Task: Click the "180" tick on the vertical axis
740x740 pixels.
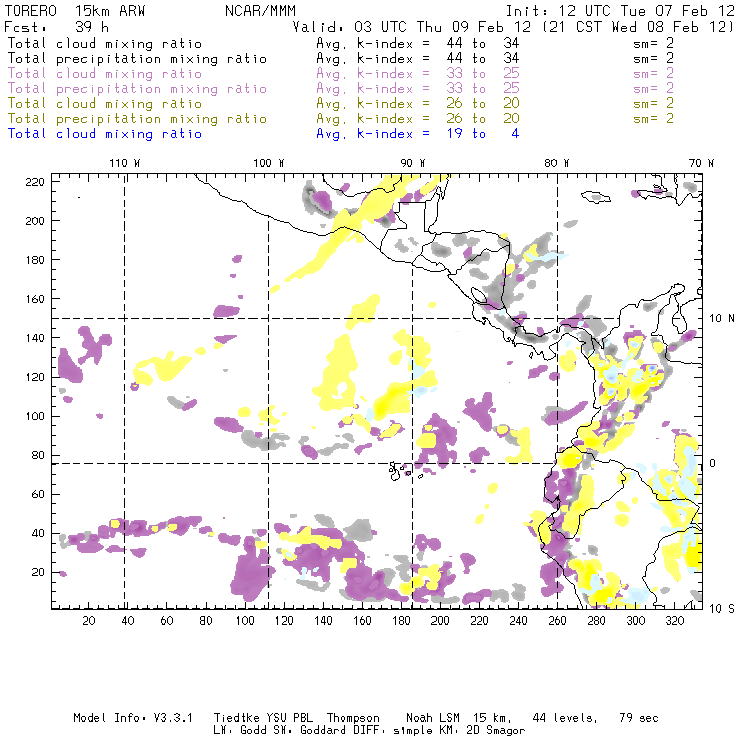Action: click(x=35, y=260)
